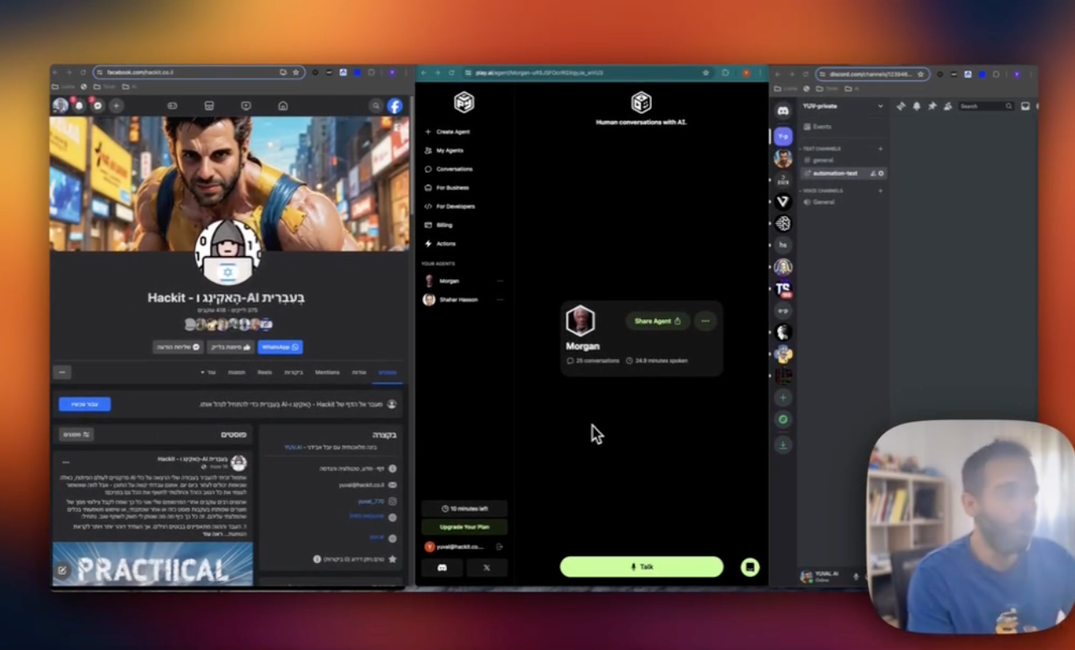1075x650 pixels.
Task: Click Play.ai logo in sidebar
Action: click(464, 102)
